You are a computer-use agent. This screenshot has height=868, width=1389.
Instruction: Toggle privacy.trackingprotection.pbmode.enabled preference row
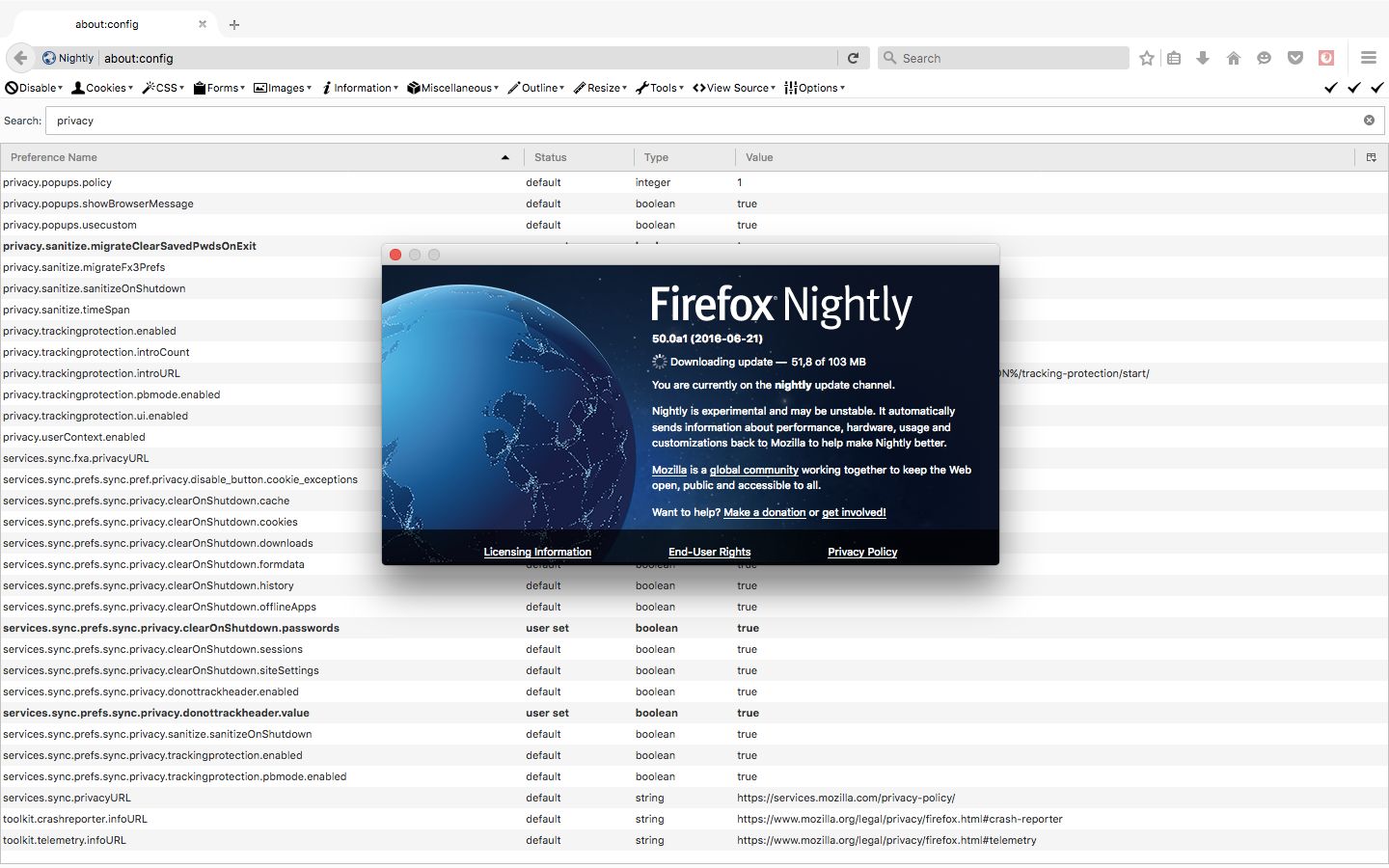point(111,394)
